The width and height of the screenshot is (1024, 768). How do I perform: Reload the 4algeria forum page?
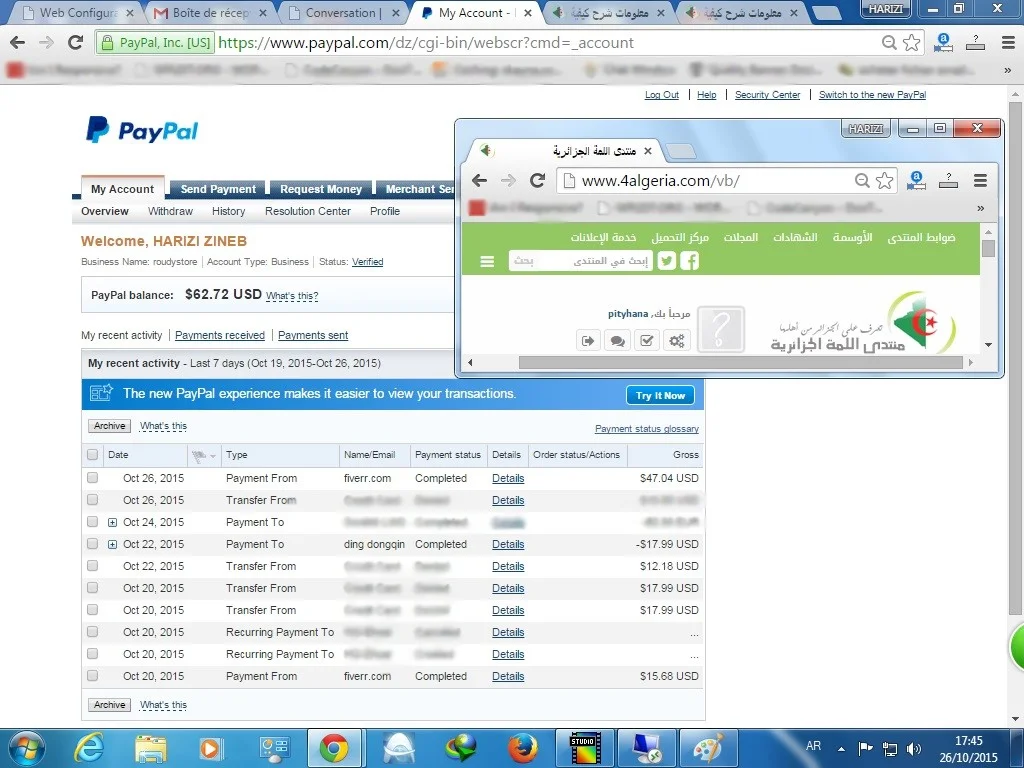tap(537, 181)
